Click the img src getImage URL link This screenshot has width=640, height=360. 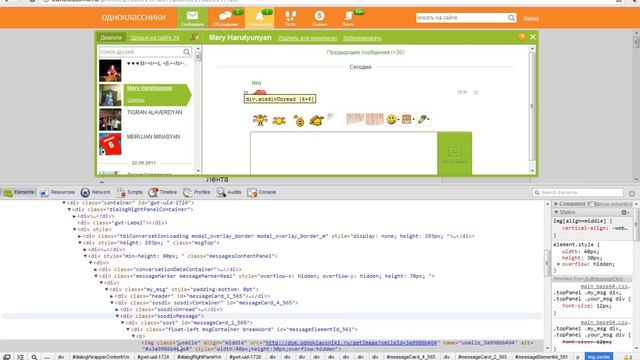coord(352,343)
